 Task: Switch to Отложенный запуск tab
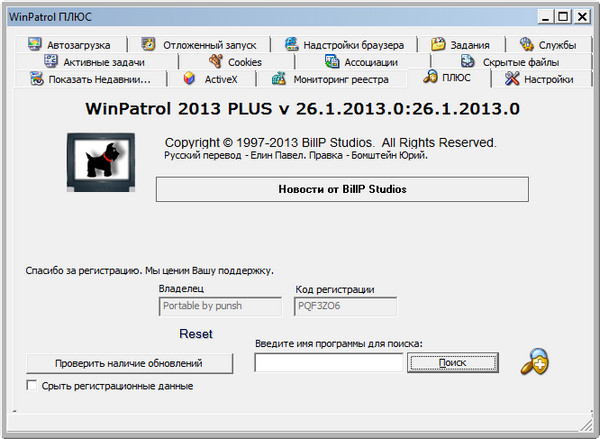pyautogui.click(x=199, y=44)
